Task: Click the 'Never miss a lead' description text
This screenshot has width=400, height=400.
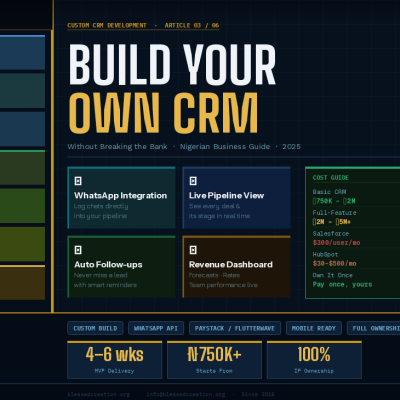Action: [x=101, y=275]
